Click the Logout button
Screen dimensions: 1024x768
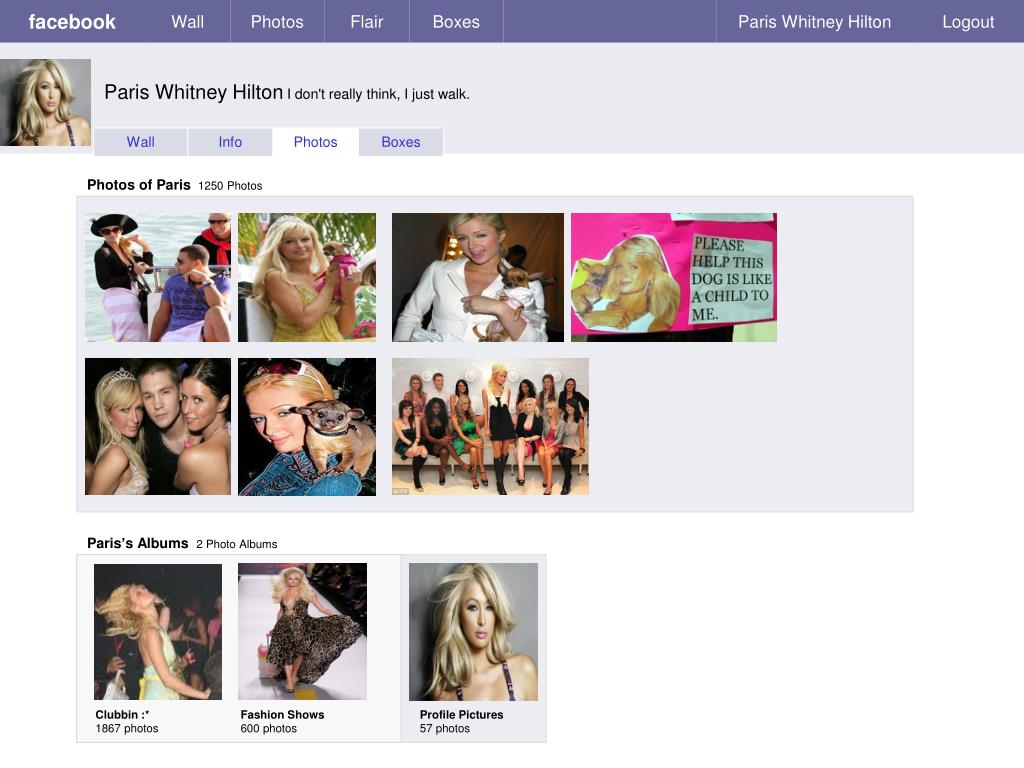click(x=968, y=22)
